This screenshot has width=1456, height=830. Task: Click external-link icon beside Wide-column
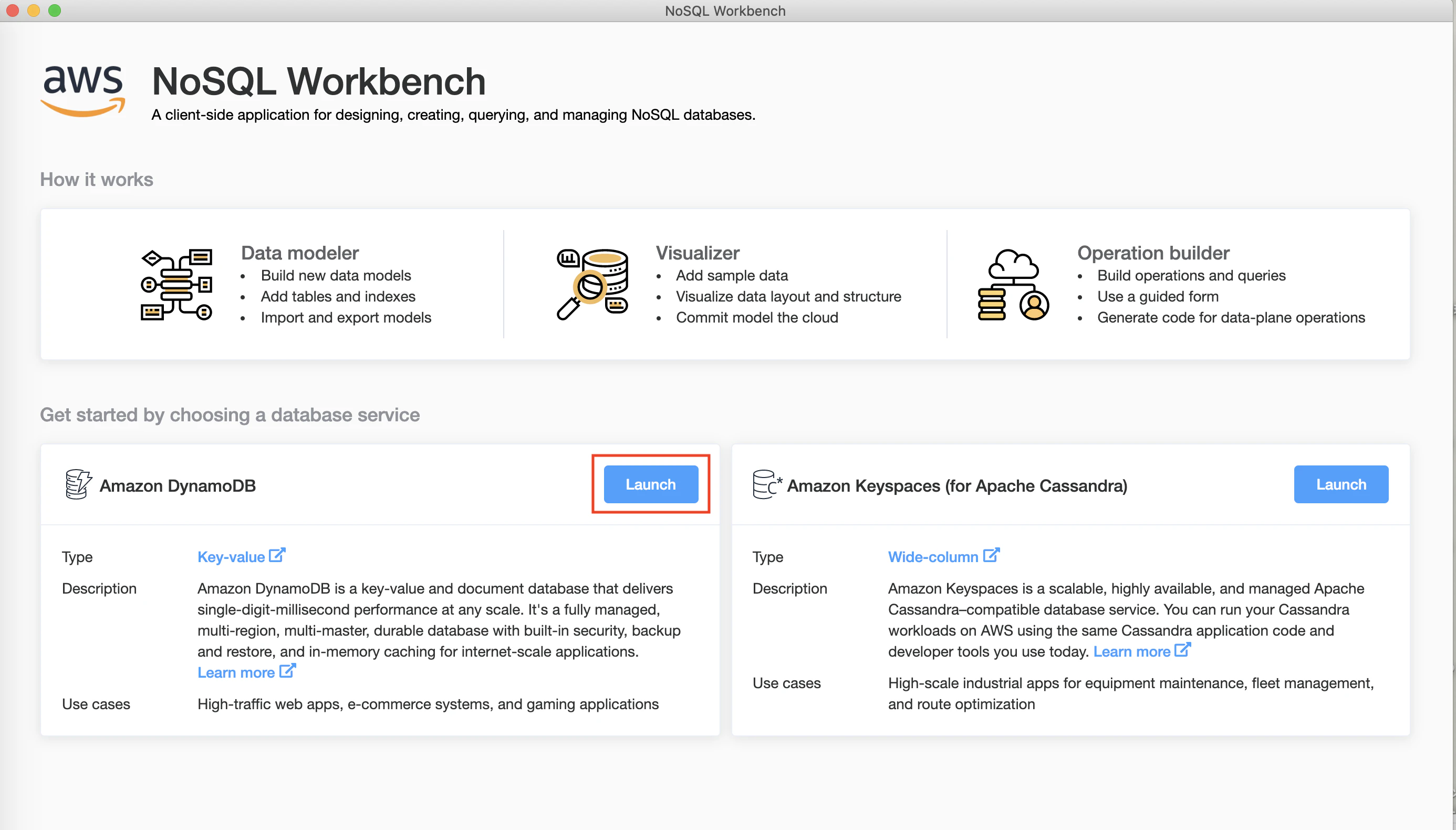992,555
